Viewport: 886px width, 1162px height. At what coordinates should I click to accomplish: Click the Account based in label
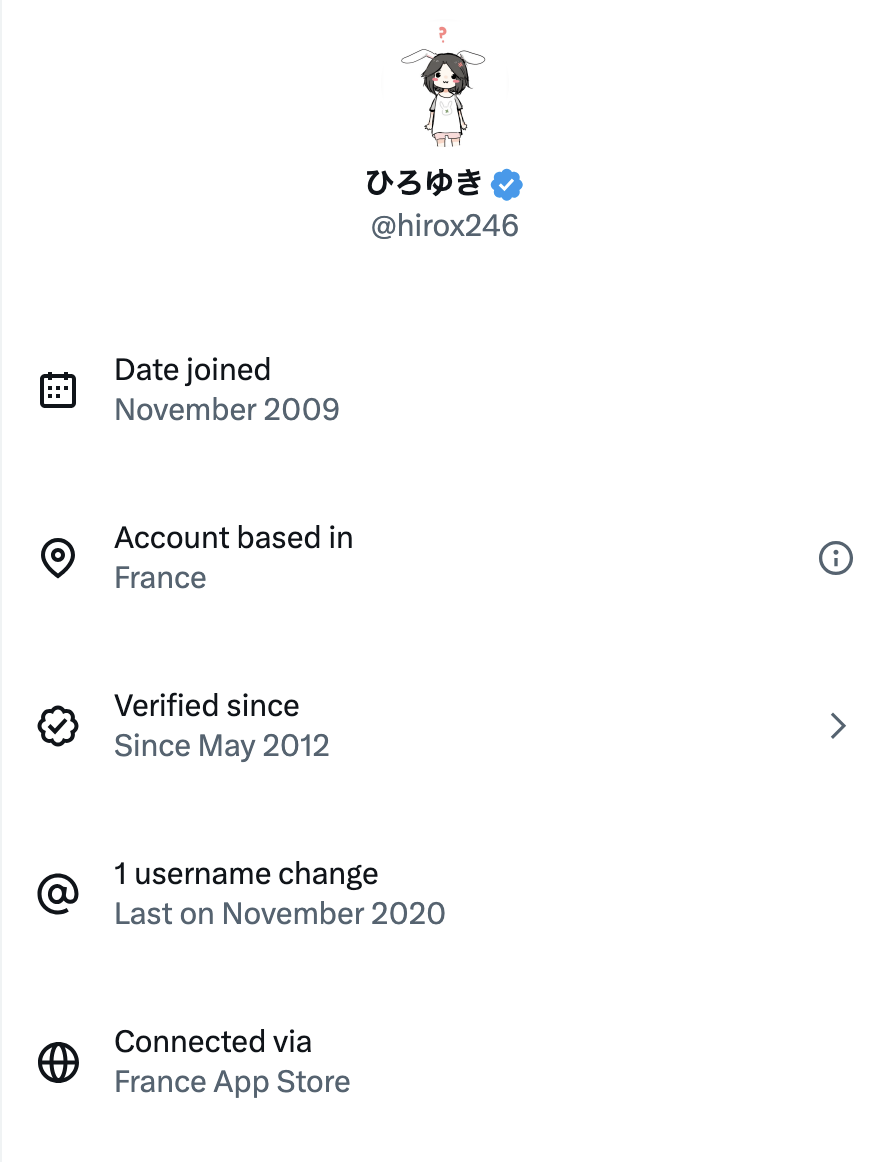tap(234, 538)
